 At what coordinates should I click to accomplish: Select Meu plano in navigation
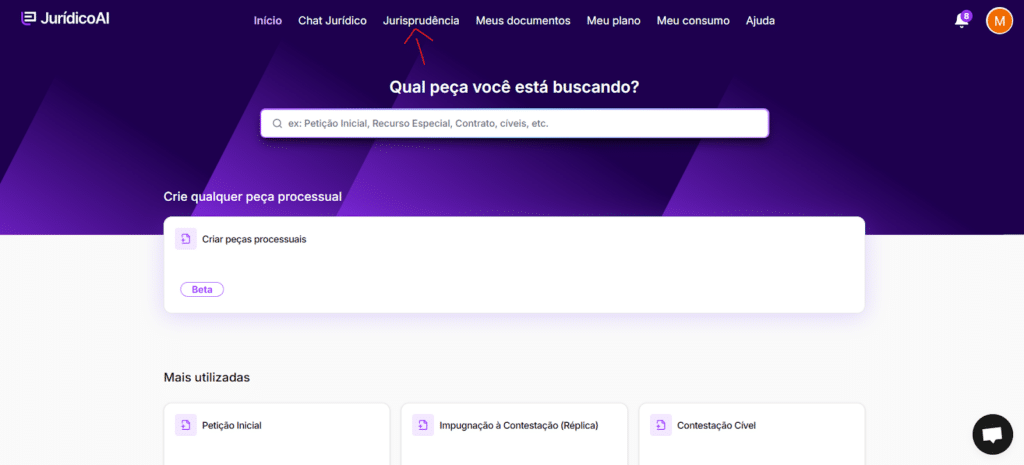[x=613, y=20]
